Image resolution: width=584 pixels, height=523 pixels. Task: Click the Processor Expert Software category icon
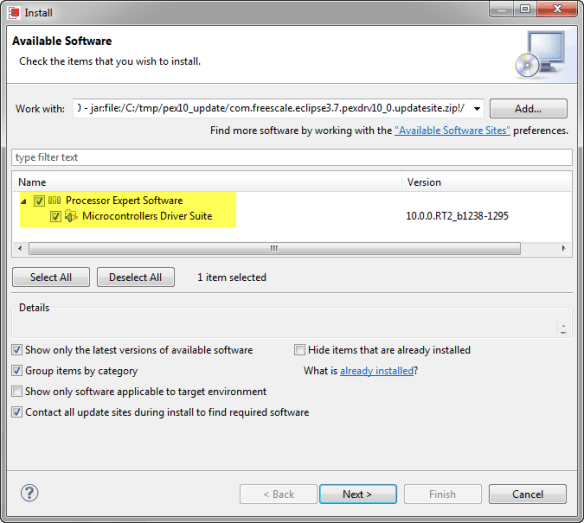[x=54, y=200]
